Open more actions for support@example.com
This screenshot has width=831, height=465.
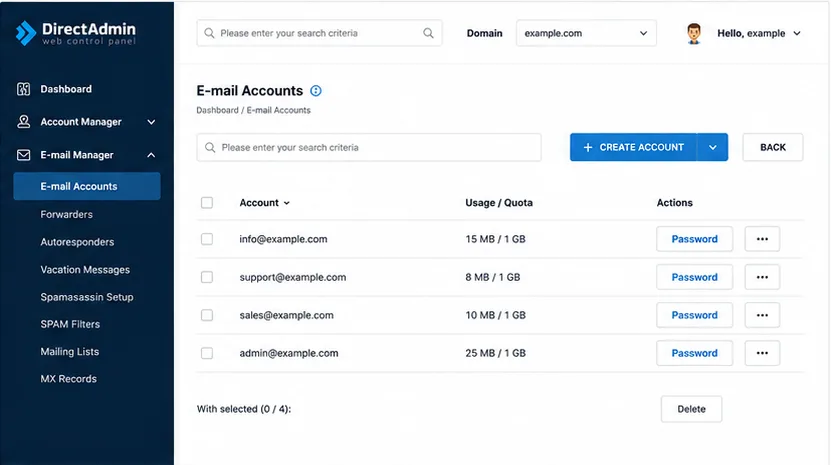[762, 277]
